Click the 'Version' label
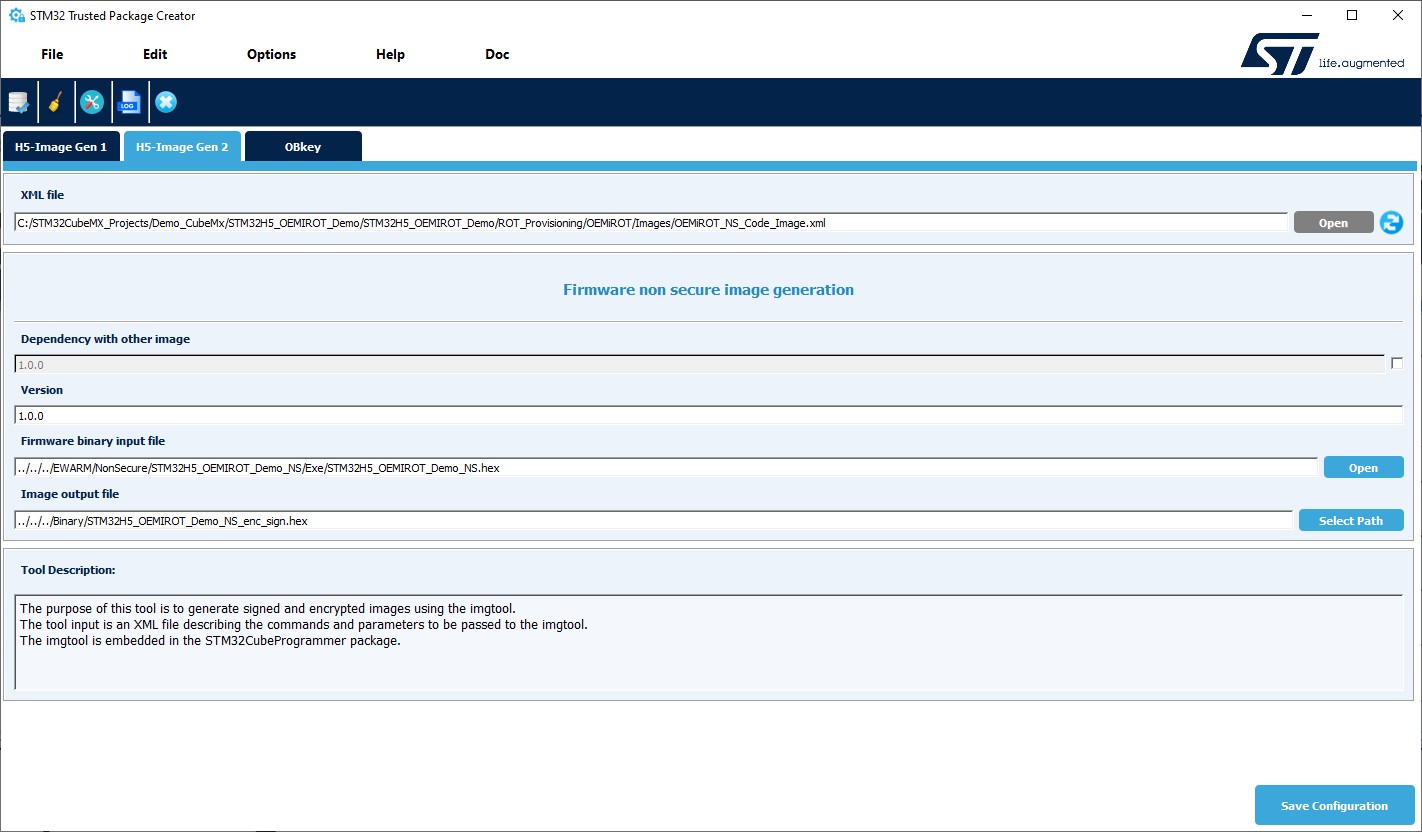1422x832 pixels. click(x=42, y=390)
